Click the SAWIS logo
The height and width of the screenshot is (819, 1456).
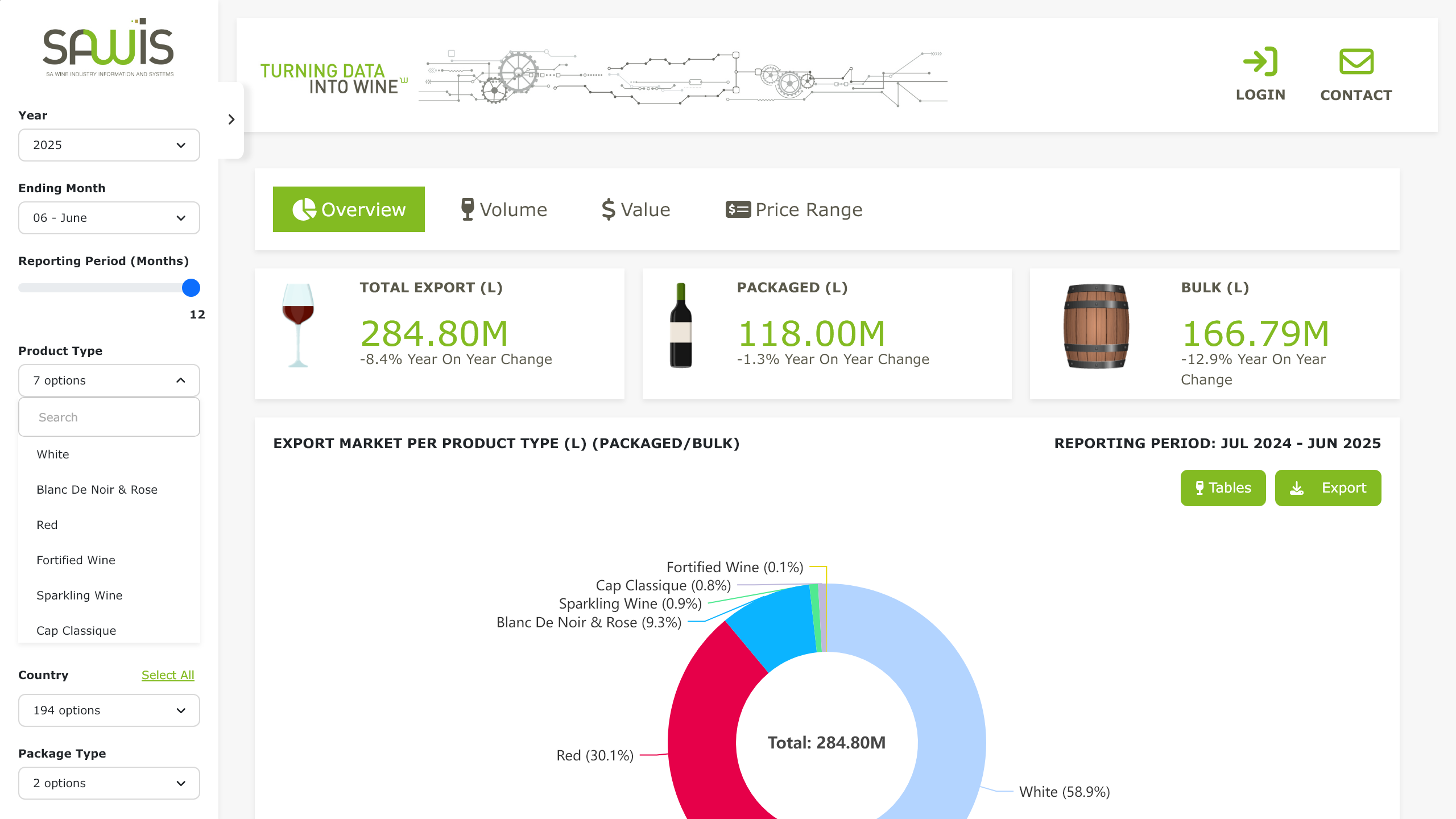[x=109, y=47]
